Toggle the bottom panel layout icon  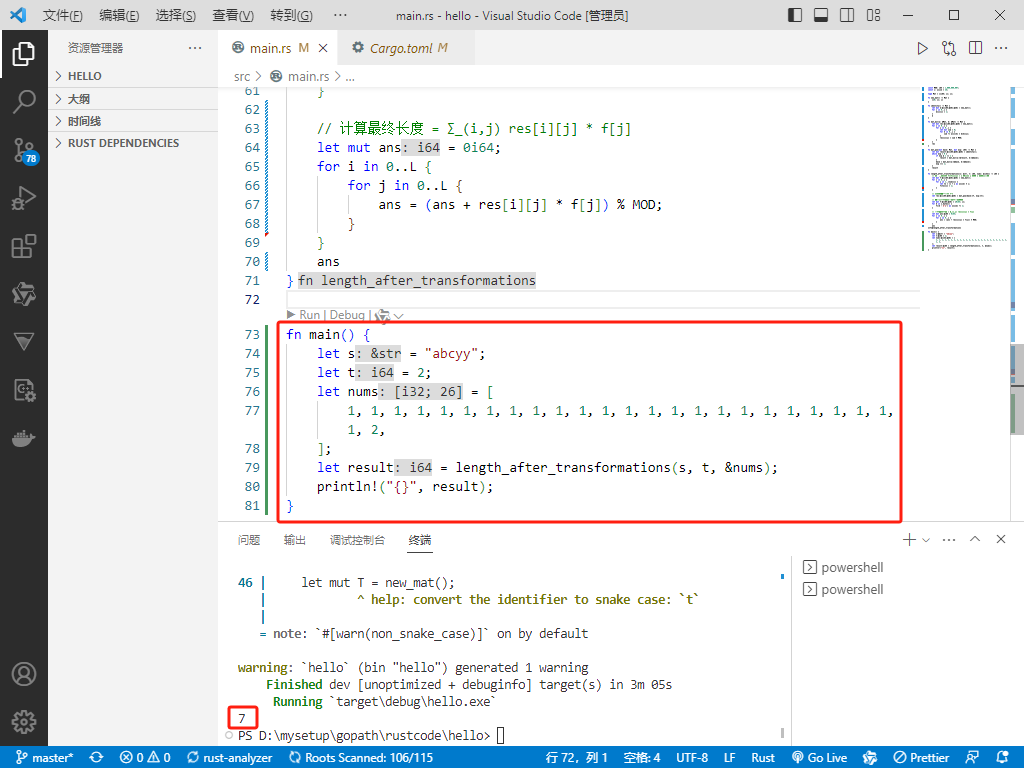point(821,15)
